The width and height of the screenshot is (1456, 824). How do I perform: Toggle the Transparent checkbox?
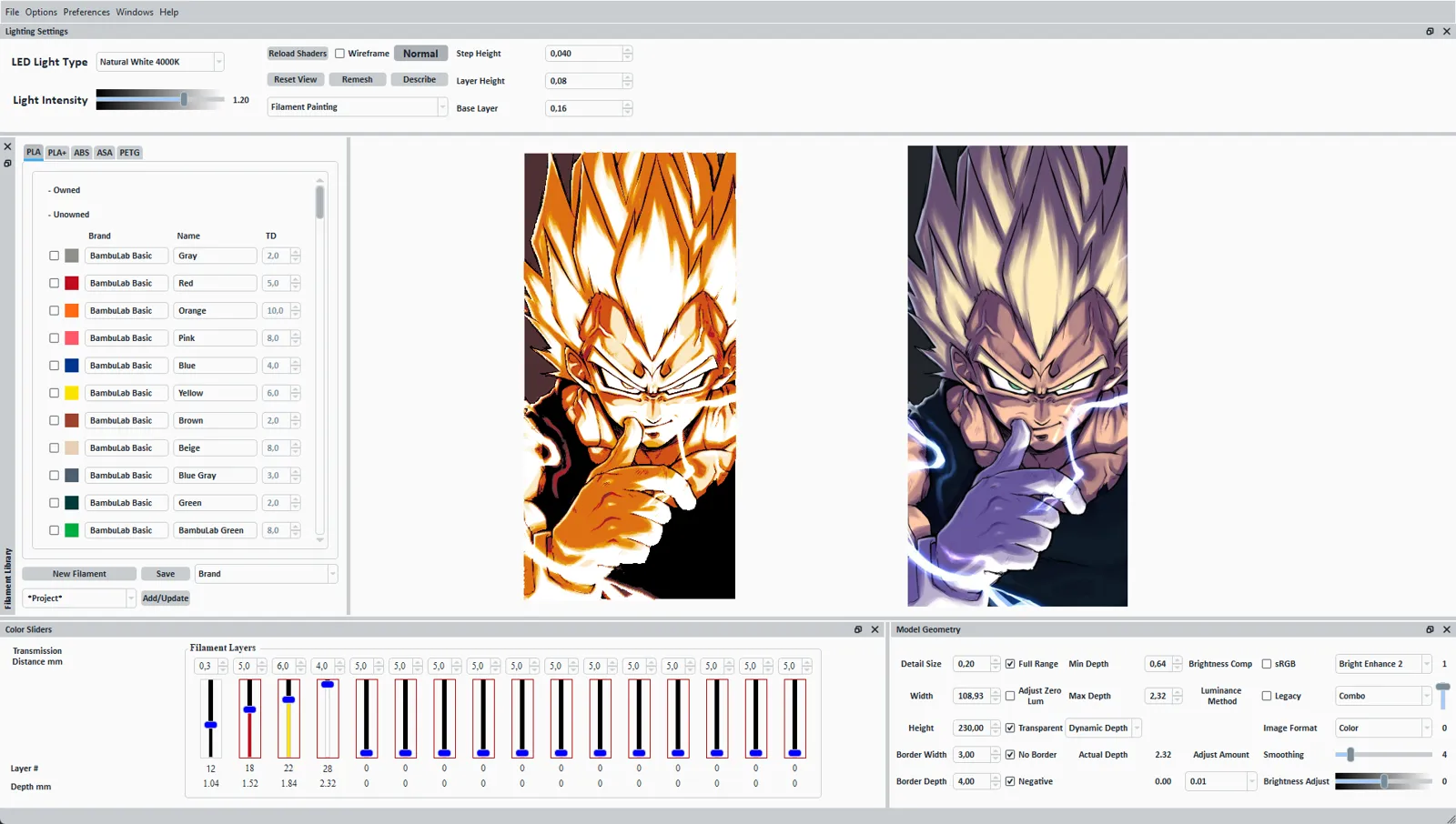click(x=1010, y=728)
